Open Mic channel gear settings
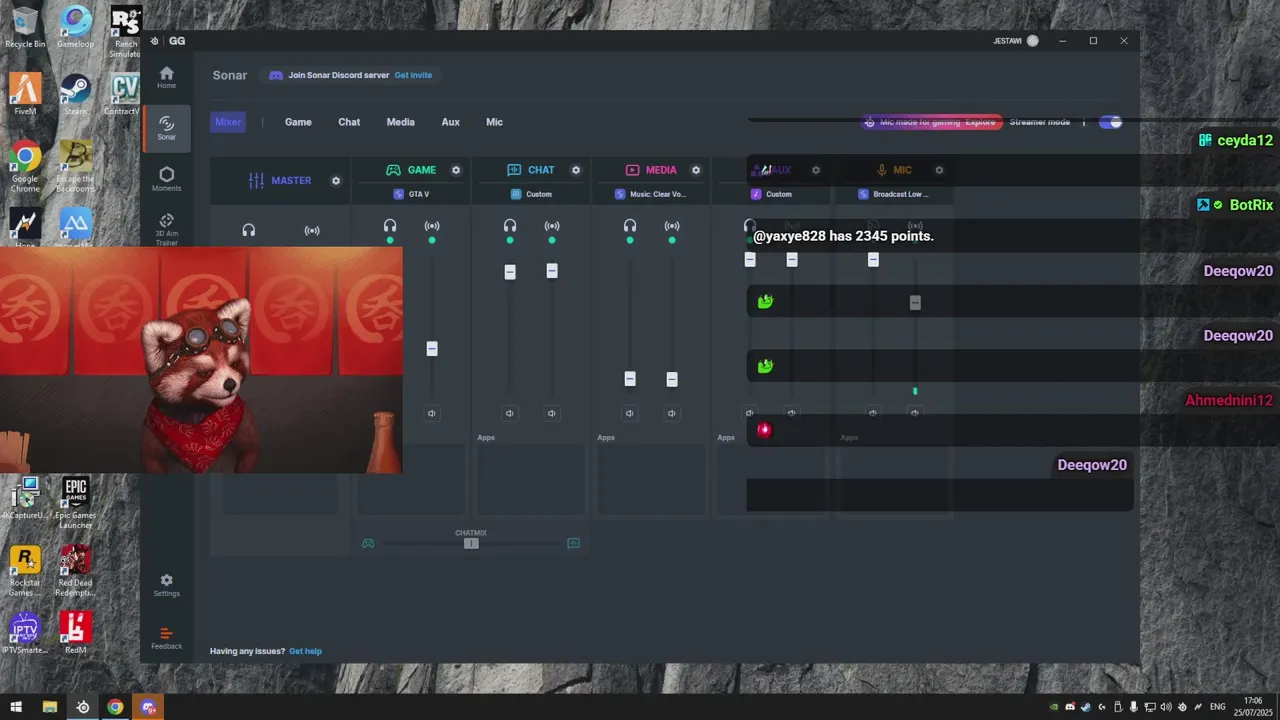This screenshot has height=720, width=1280. point(939,170)
